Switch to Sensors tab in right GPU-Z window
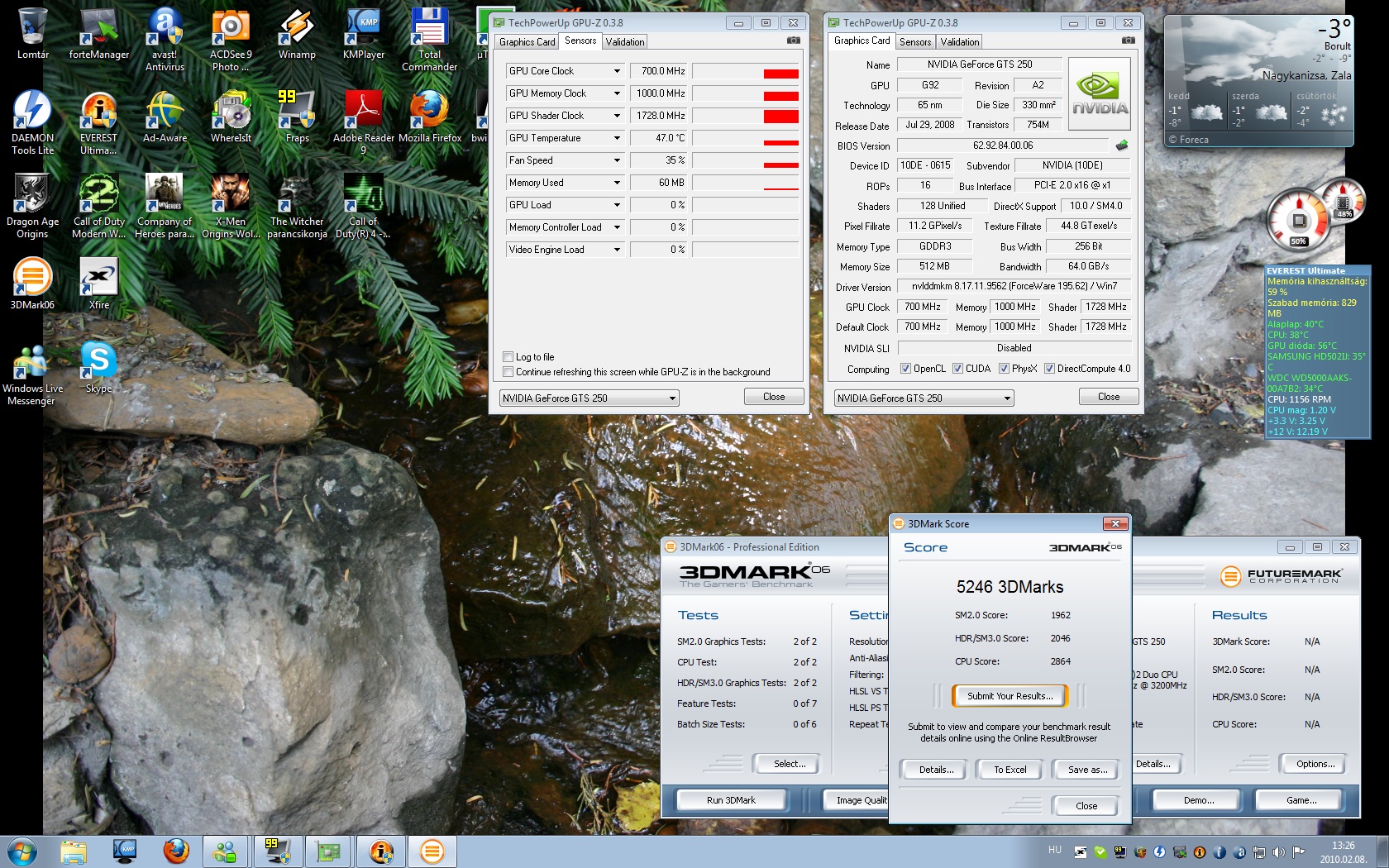 click(915, 42)
